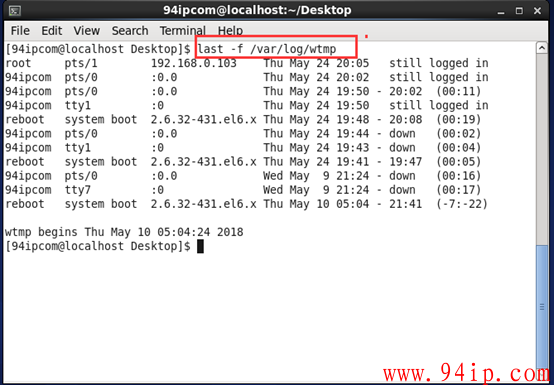554x385 pixels.
Task: Click the vertical scrollbar thumb
Action: point(542,307)
